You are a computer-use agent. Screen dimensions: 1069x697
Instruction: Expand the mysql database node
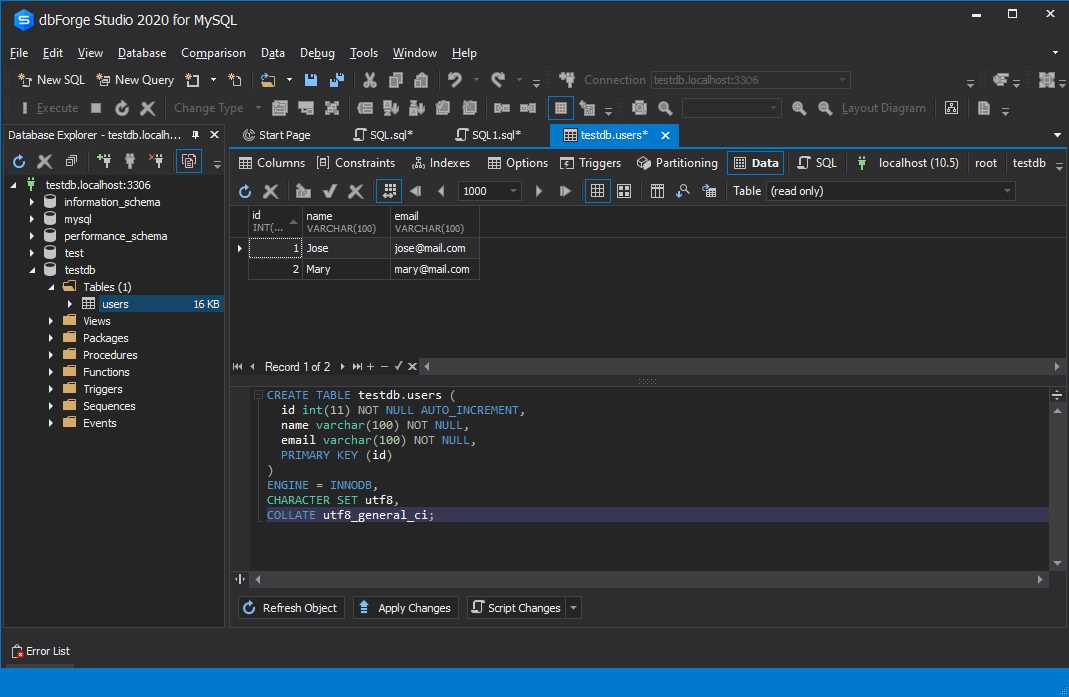(x=31, y=219)
